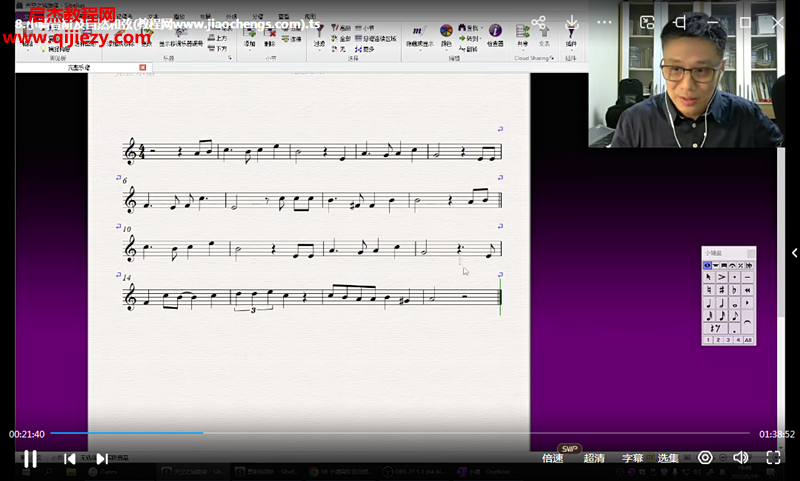800x481 pixels.
Task: Open the Sibelius 颜色 color wheel
Action: (x=446, y=35)
